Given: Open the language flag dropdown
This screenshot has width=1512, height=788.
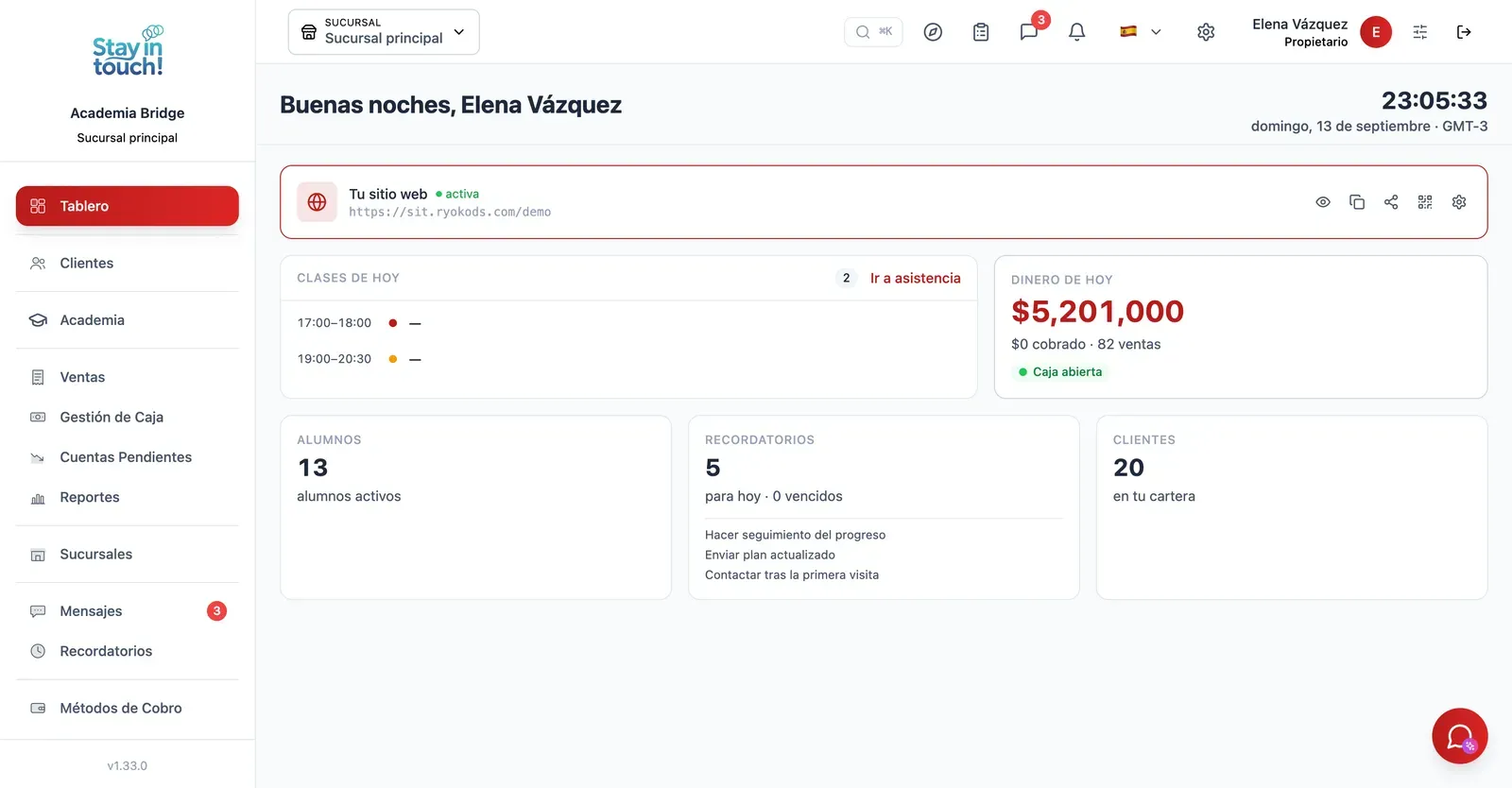Looking at the screenshot, I should pos(1141,32).
